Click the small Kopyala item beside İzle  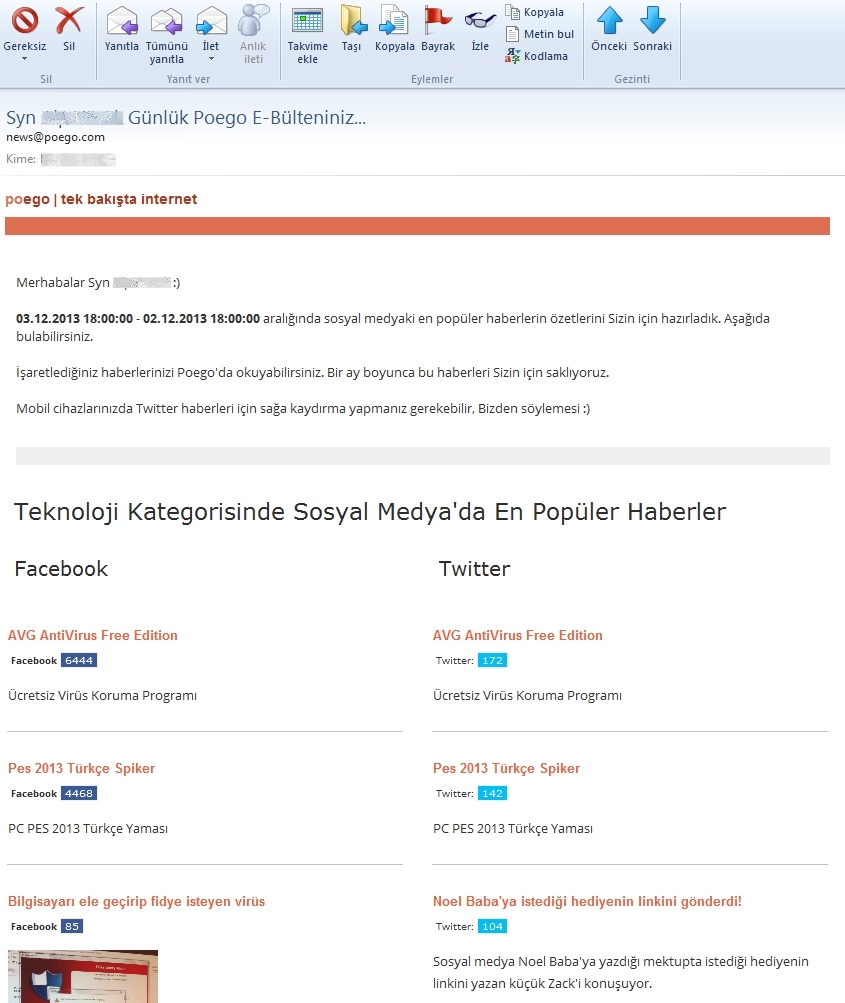click(535, 12)
